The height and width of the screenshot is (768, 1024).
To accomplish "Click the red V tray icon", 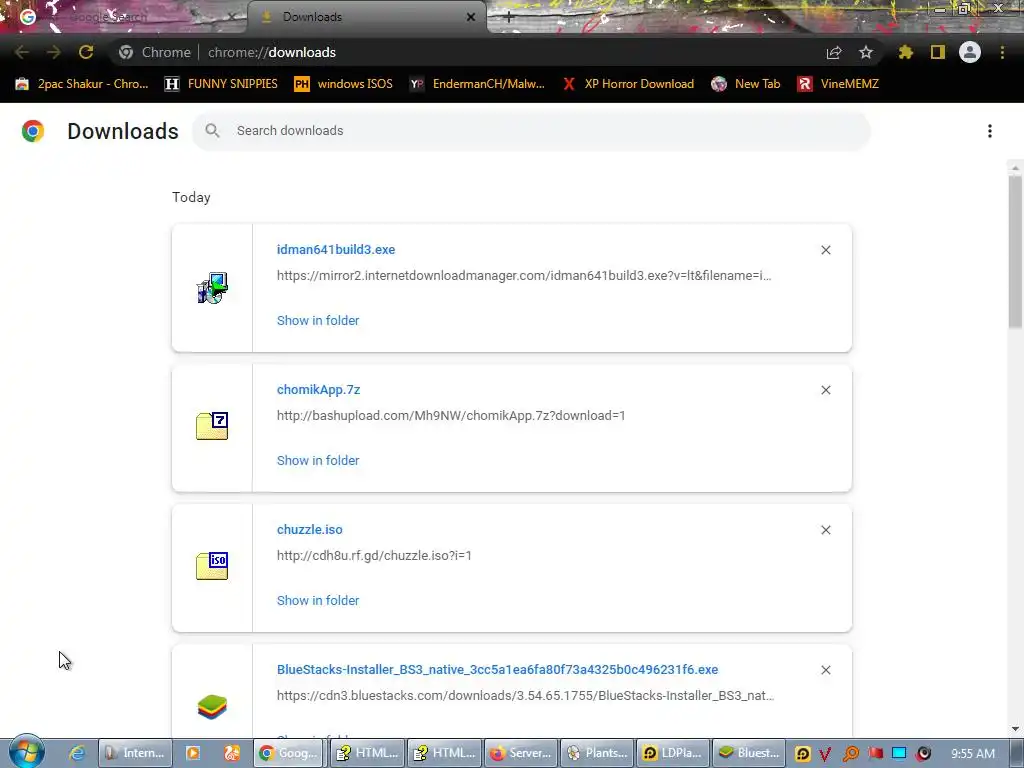I will coord(825,754).
